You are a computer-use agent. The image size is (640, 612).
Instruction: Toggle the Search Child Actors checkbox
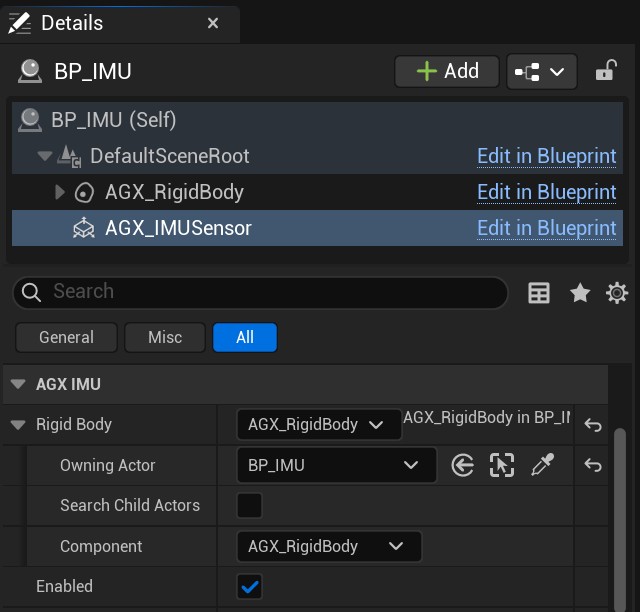pyautogui.click(x=249, y=505)
